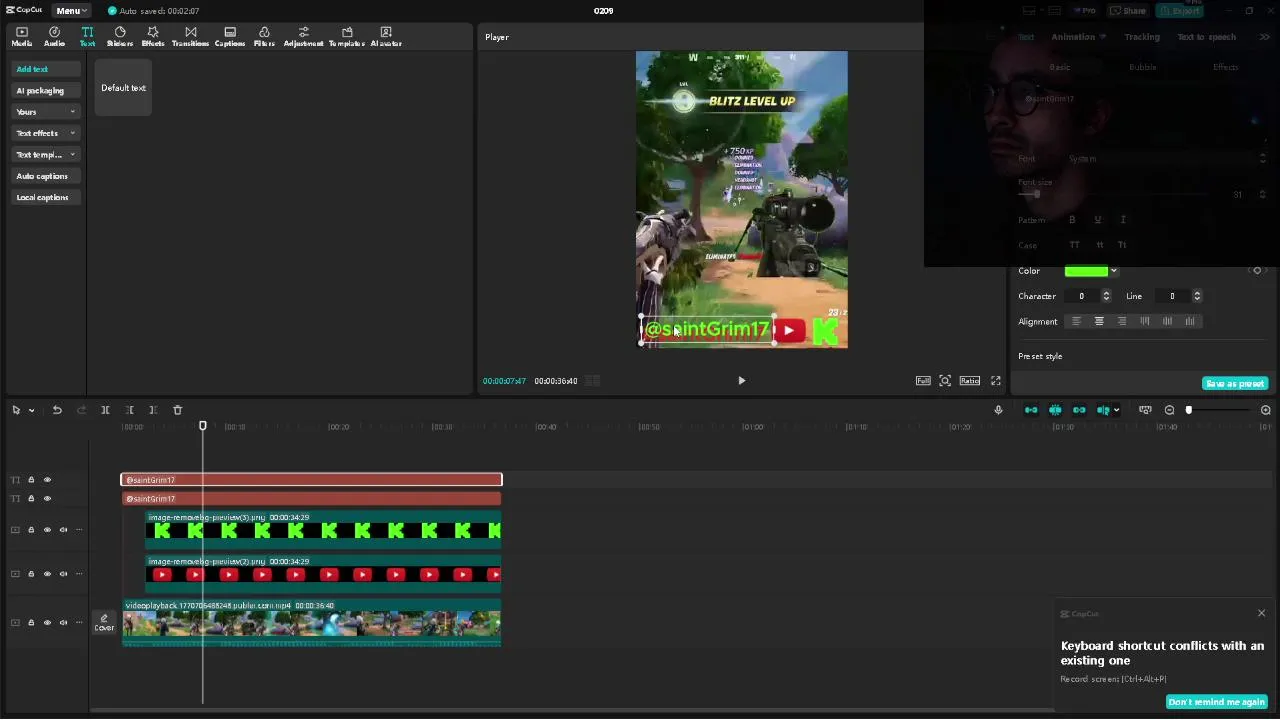Open the AI avatar panel
1280x720 pixels.
point(386,37)
